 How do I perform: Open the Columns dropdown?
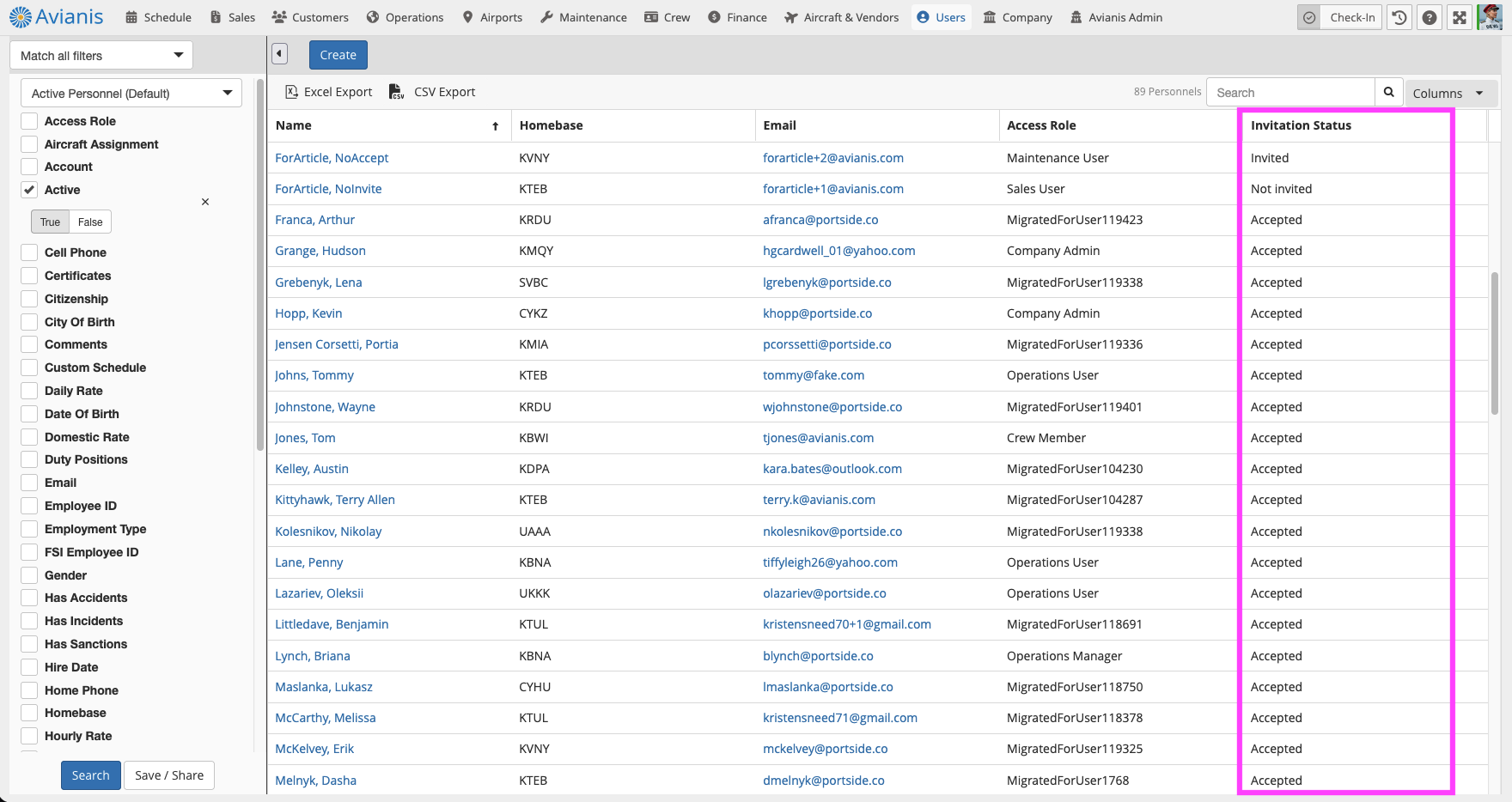(x=1448, y=94)
